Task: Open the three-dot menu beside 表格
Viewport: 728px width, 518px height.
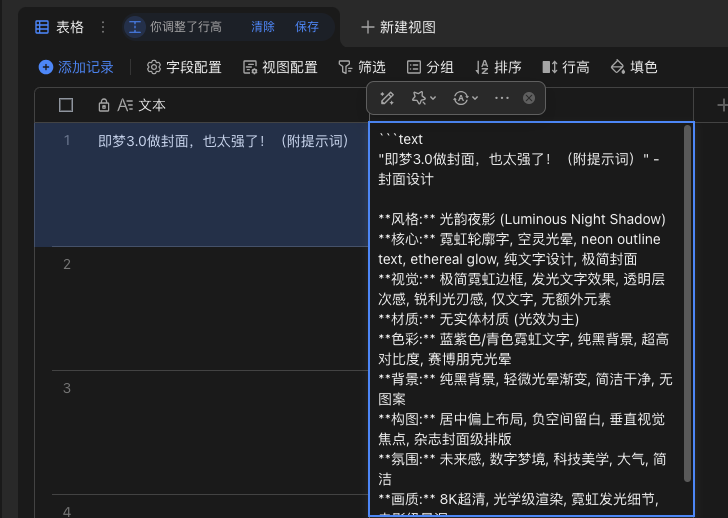Action: pos(103,27)
